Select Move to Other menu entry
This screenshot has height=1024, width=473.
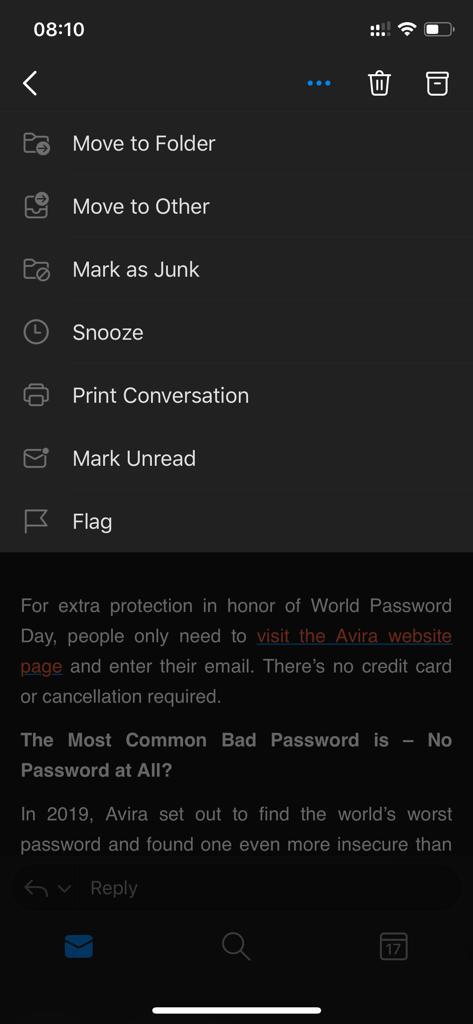click(236, 206)
